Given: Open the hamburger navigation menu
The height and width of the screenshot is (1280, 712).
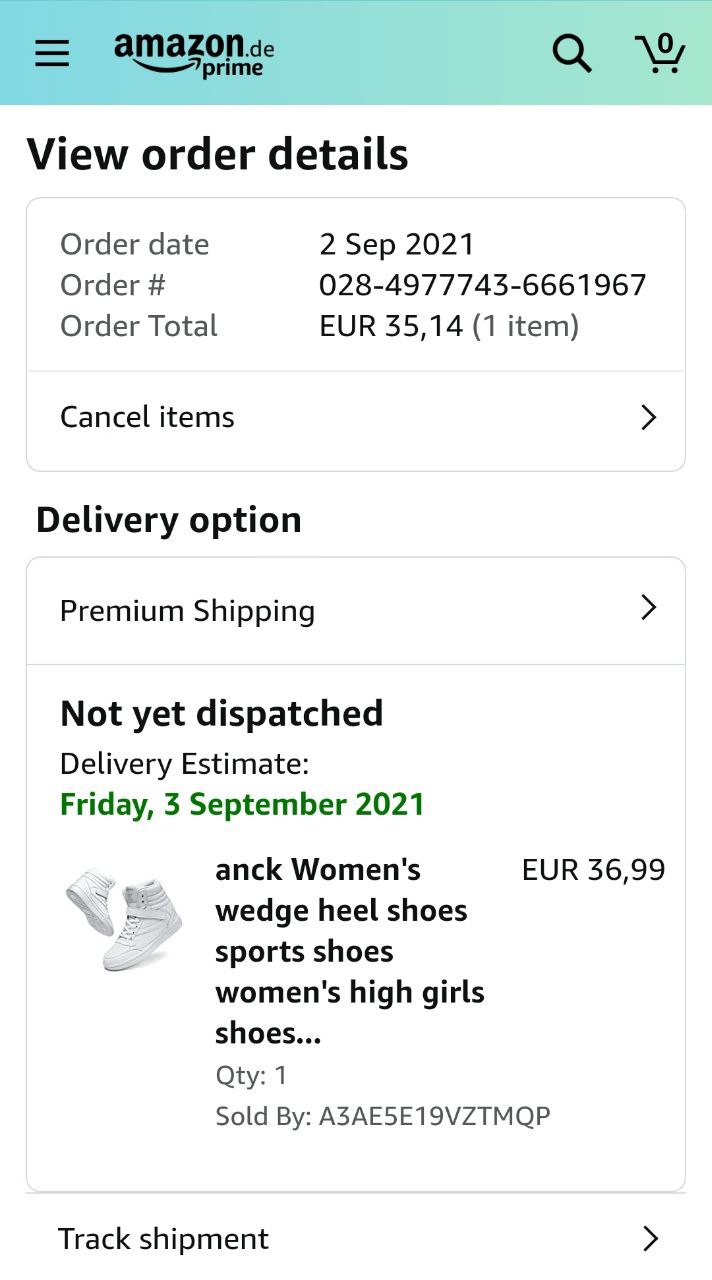Looking at the screenshot, I should click(52, 53).
